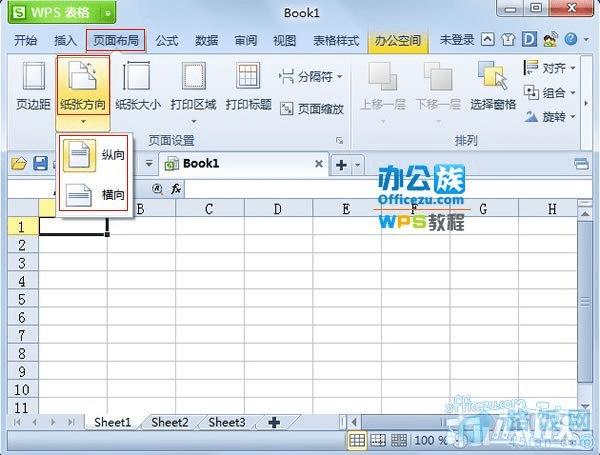Add a new document tab
Viewport: 600px width, 455px height.
[341, 165]
